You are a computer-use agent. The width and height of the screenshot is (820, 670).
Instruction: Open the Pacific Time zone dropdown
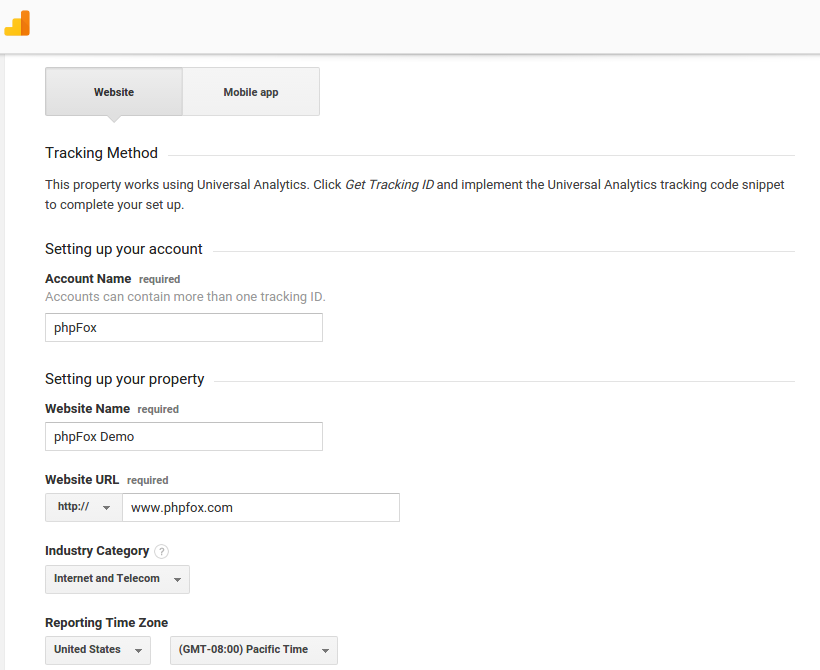(x=254, y=650)
